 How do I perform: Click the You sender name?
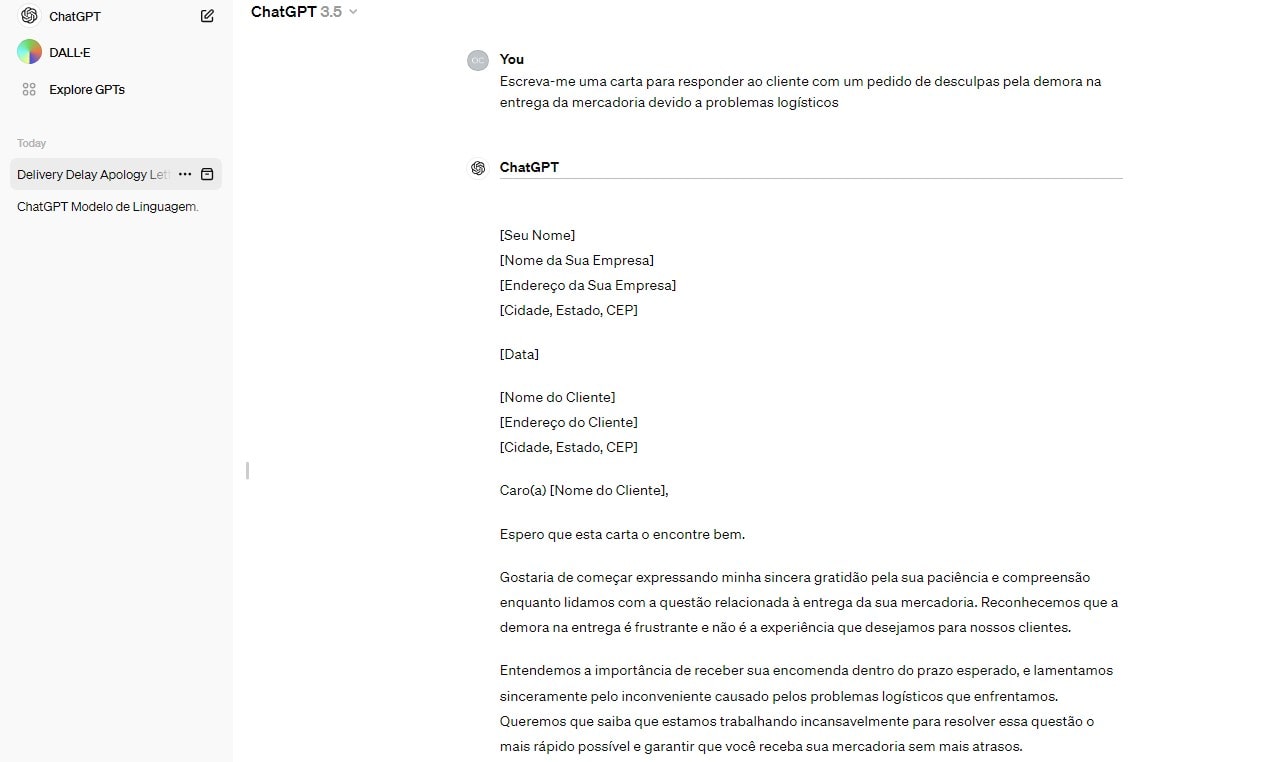pos(512,59)
